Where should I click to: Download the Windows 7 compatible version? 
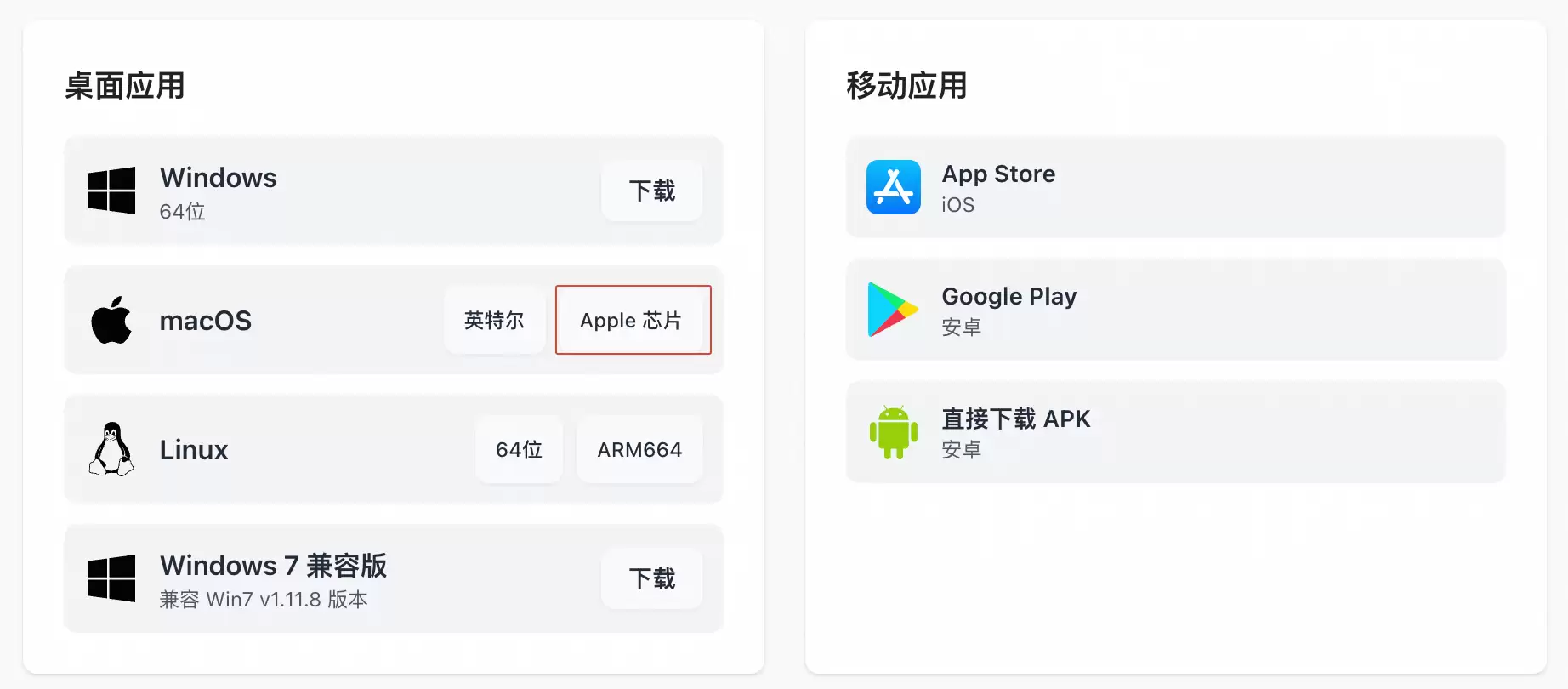652,578
